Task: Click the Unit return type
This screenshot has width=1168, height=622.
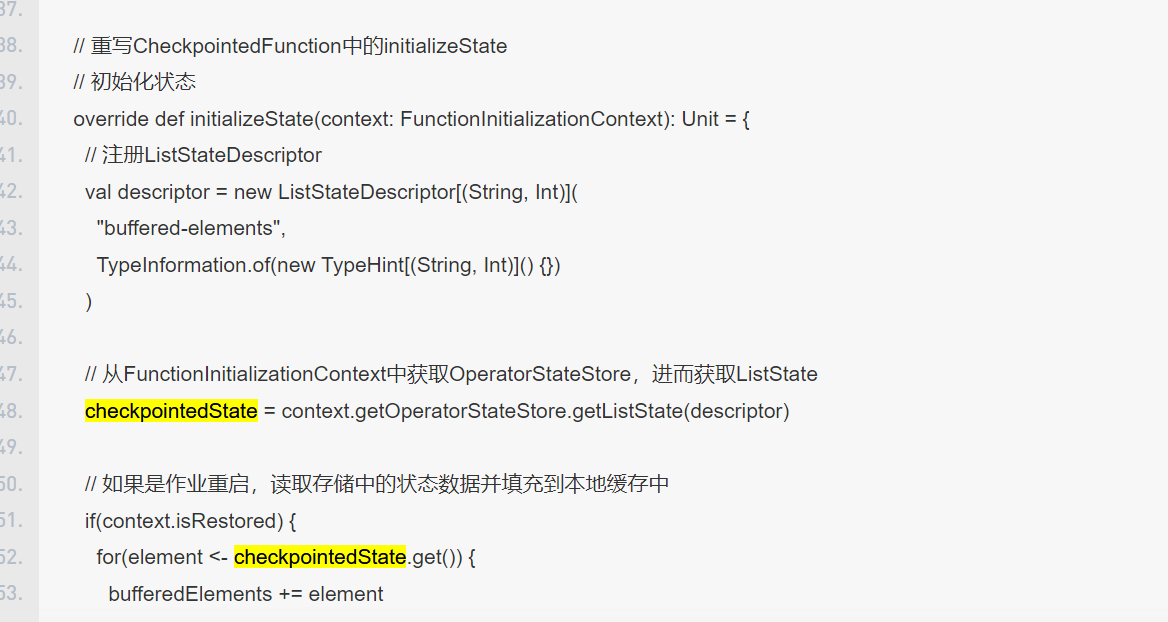Action: (x=700, y=119)
